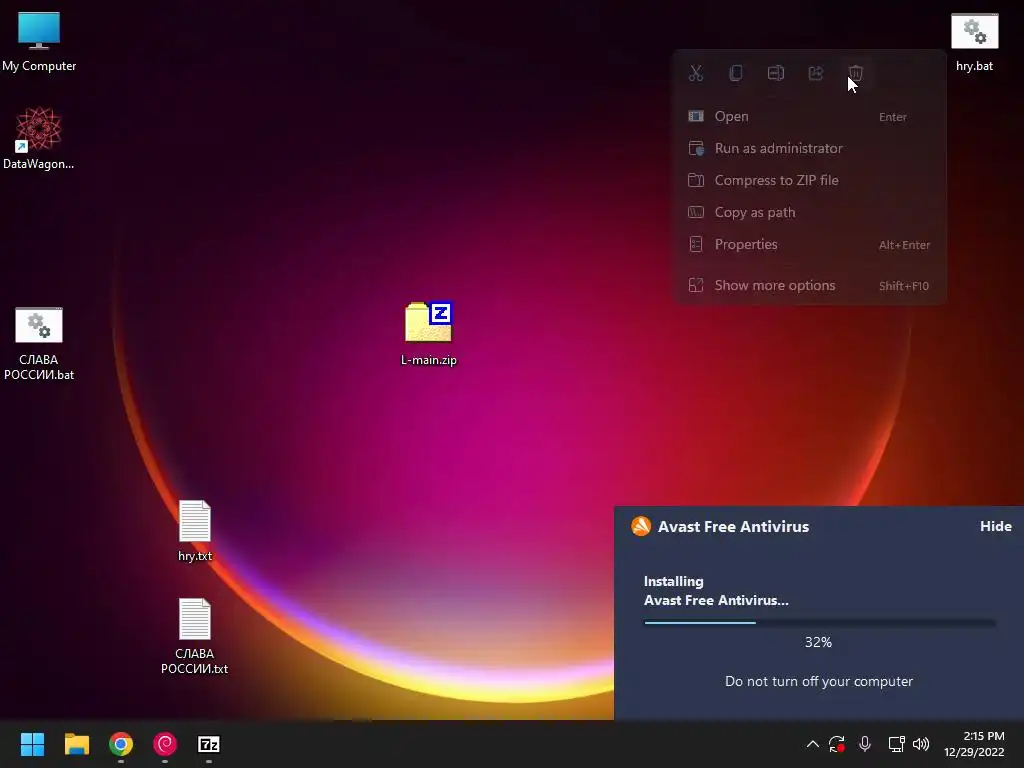Viewport: 1024px width, 768px height.
Task: Click the Share icon in context menu
Action: [816, 73]
